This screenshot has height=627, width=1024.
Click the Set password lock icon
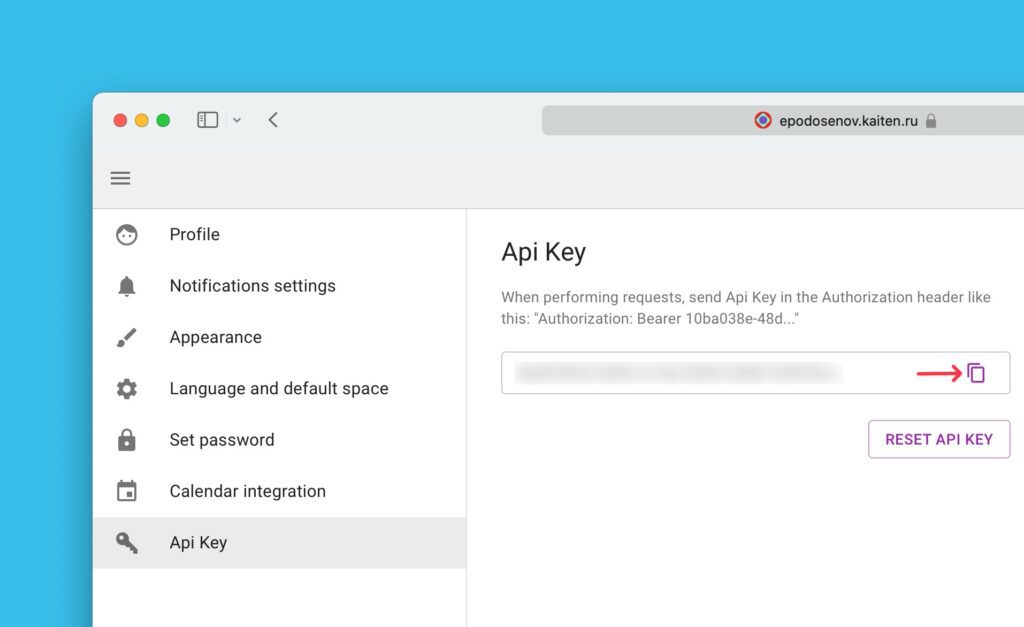point(127,440)
